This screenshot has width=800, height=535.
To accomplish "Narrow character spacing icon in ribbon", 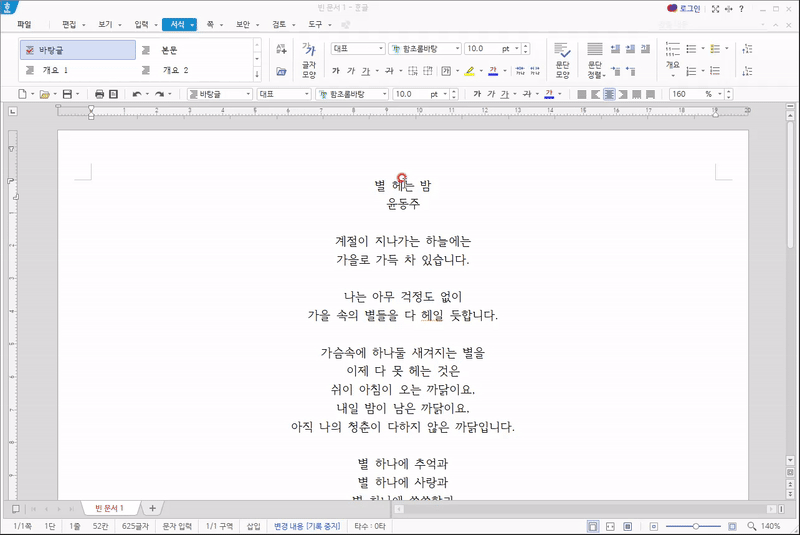I will [520, 71].
